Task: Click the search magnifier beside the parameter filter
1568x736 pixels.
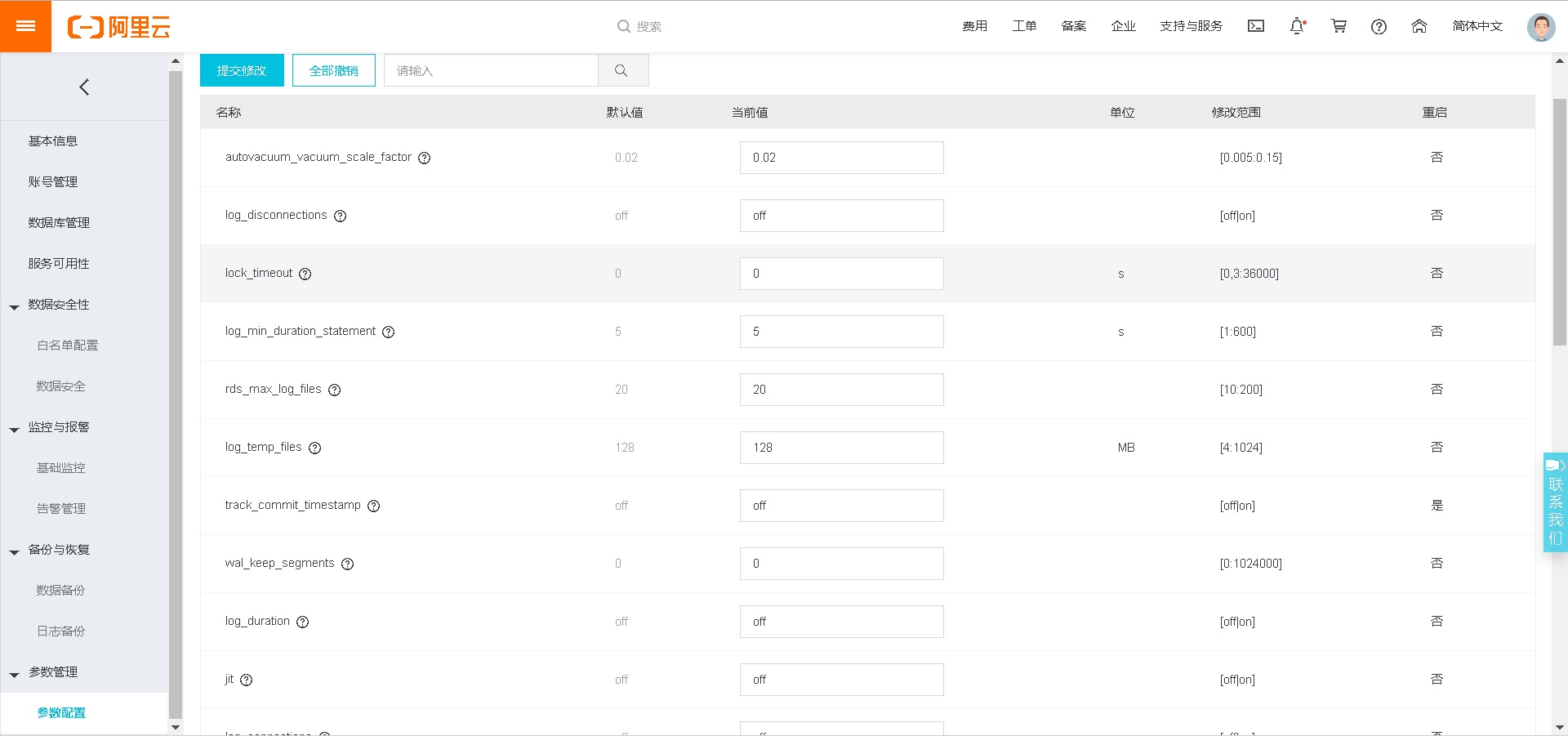Action: tap(622, 71)
